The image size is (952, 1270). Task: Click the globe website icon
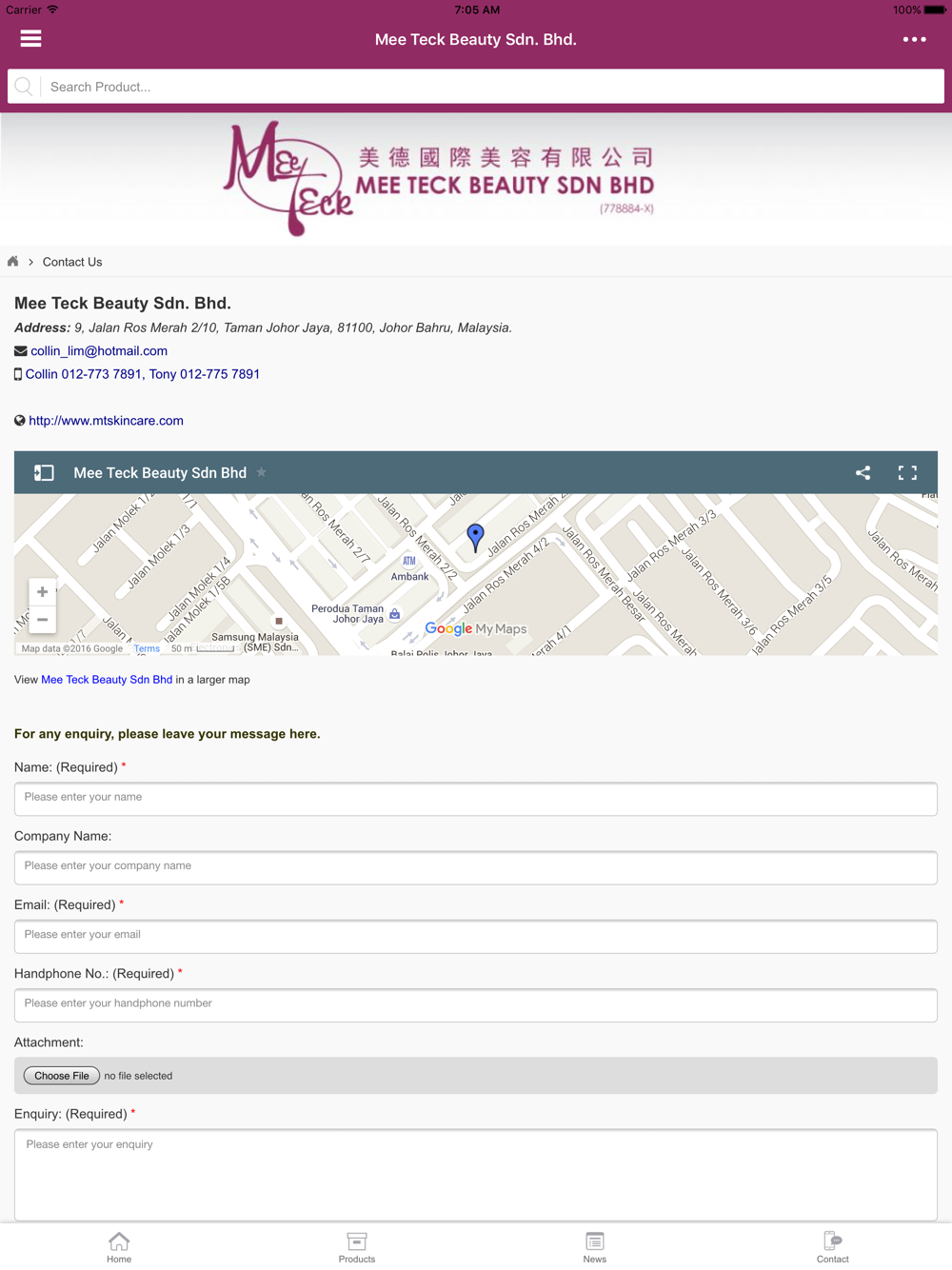pos(20,421)
